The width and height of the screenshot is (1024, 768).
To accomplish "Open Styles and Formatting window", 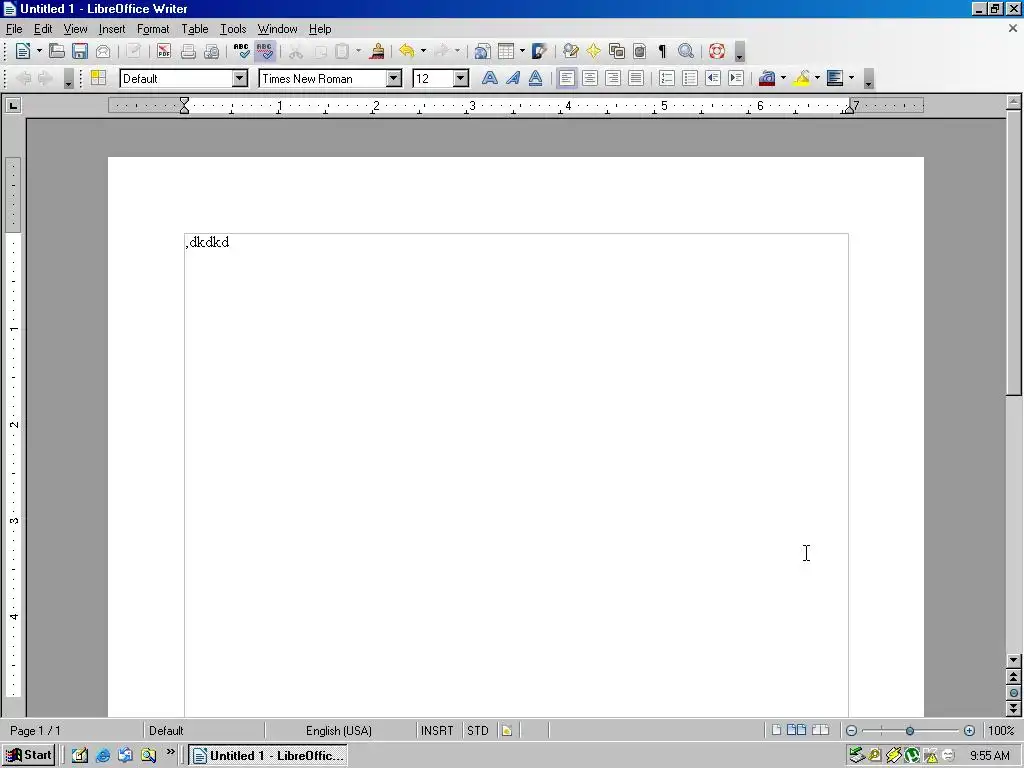I will tap(99, 78).
